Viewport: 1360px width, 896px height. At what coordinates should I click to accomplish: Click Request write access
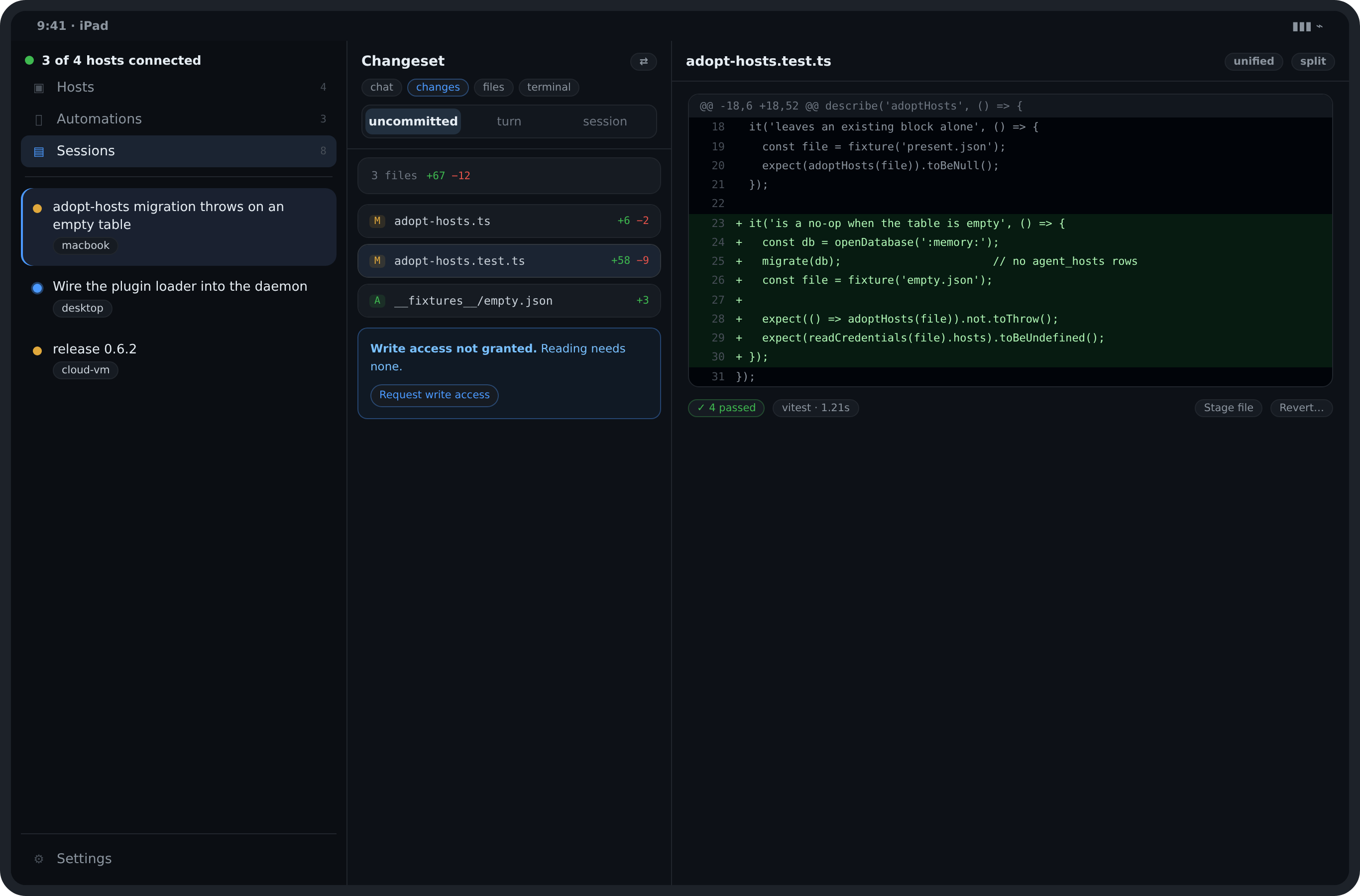[434, 395]
